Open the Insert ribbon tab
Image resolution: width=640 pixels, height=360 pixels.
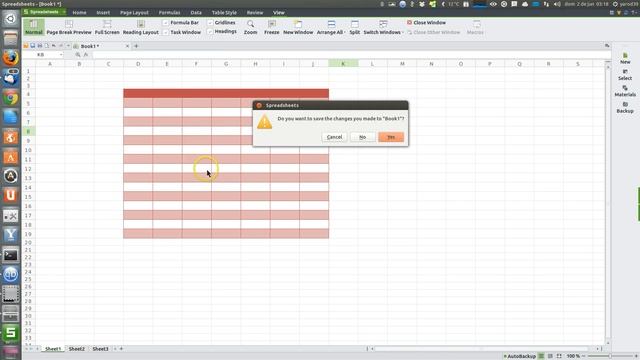103,13
